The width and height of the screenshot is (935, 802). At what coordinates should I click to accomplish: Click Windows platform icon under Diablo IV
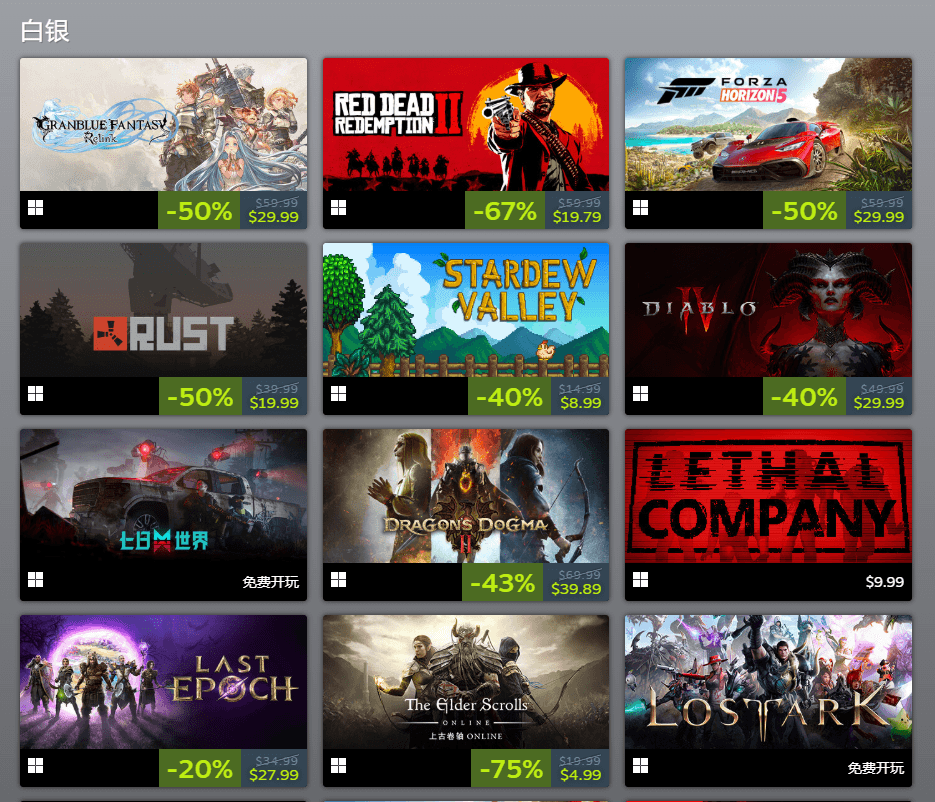pos(640,394)
